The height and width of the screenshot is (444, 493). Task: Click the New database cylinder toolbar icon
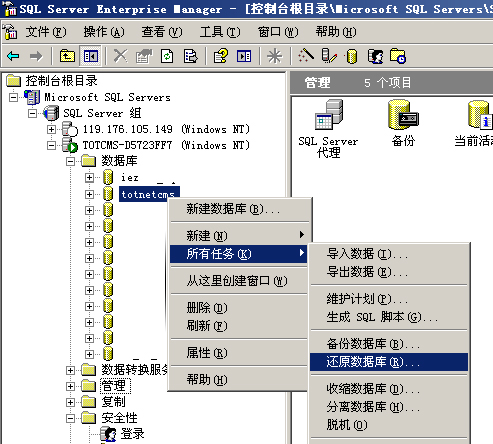(x=352, y=56)
